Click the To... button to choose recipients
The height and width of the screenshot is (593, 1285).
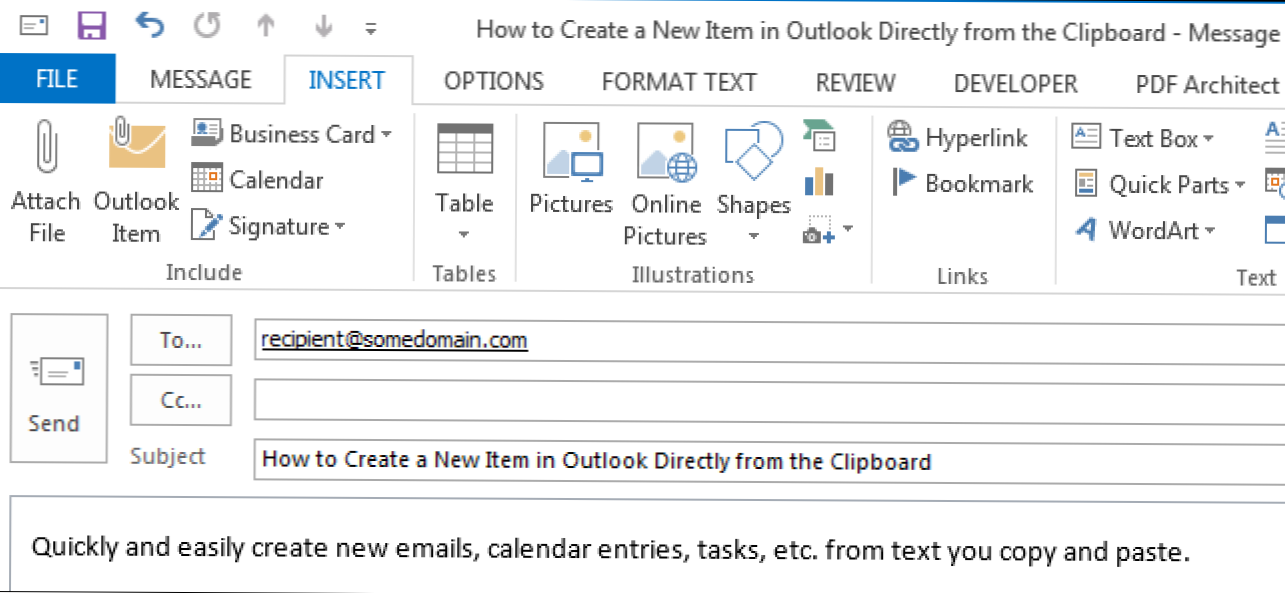pyautogui.click(x=181, y=341)
